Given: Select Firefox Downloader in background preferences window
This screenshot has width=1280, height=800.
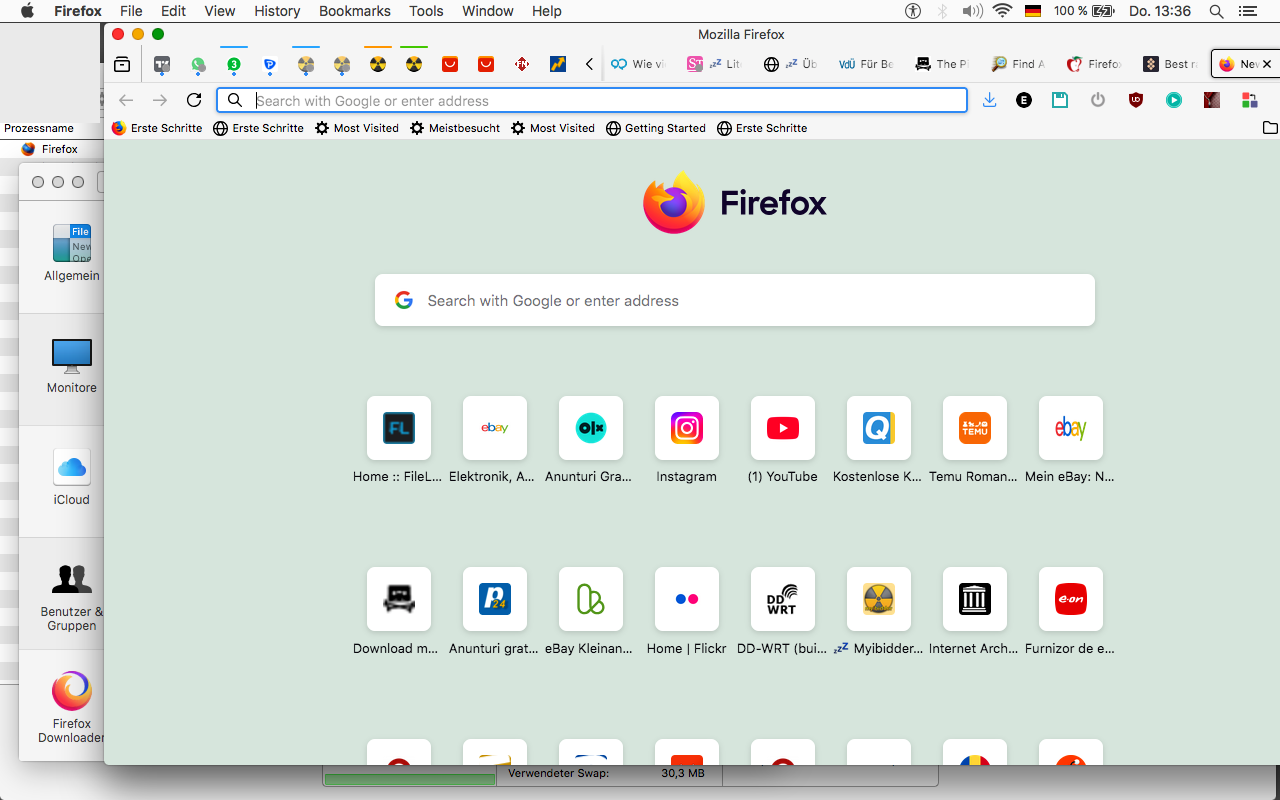Looking at the screenshot, I should coord(72,708).
